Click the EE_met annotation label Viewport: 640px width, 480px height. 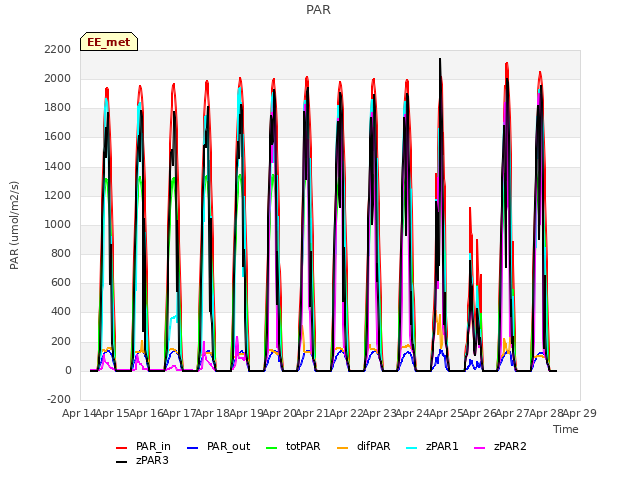109,42
